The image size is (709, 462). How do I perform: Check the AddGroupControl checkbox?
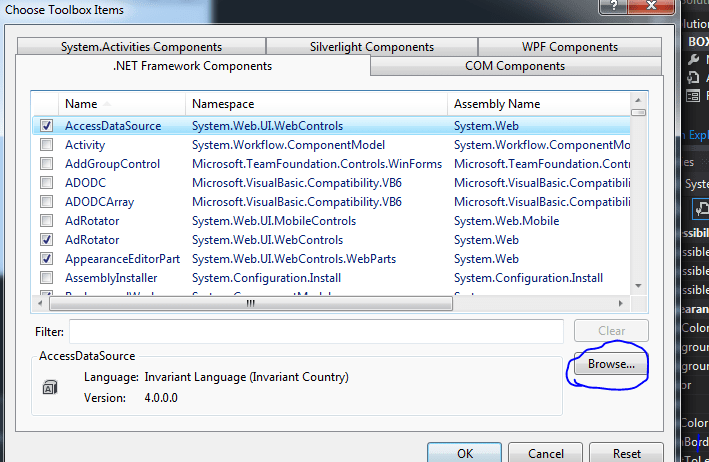[46, 164]
